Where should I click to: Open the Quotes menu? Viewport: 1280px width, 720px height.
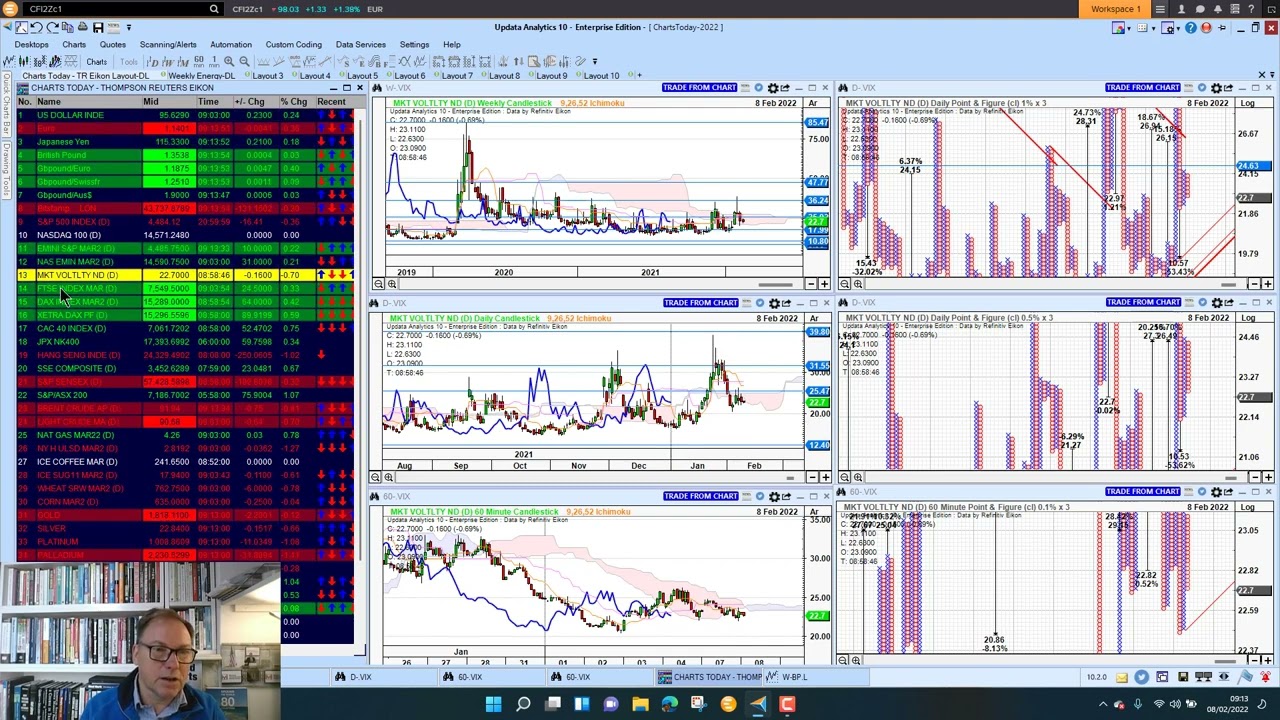pos(112,44)
